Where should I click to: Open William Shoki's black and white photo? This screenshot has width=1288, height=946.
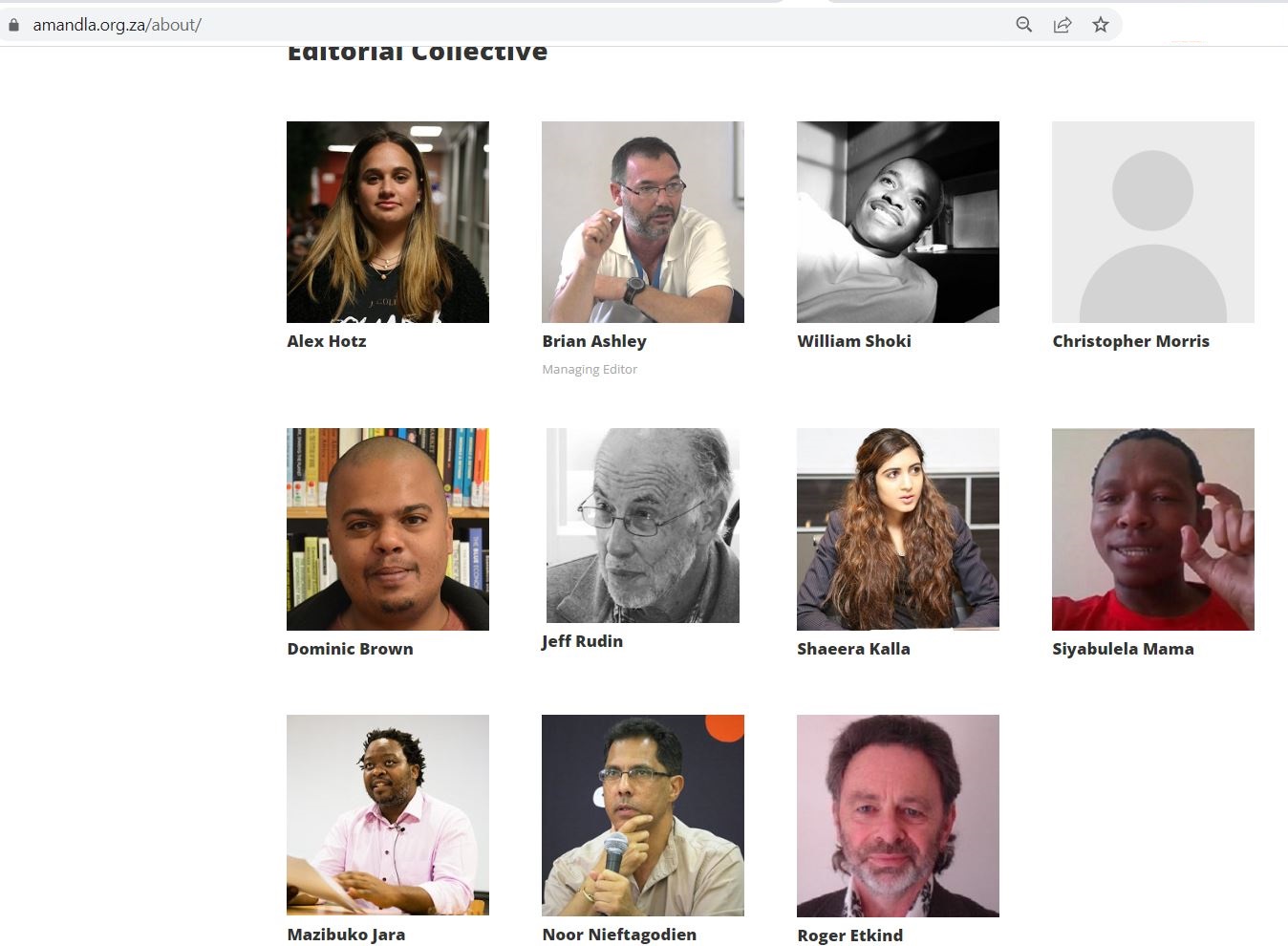pyautogui.click(x=898, y=222)
